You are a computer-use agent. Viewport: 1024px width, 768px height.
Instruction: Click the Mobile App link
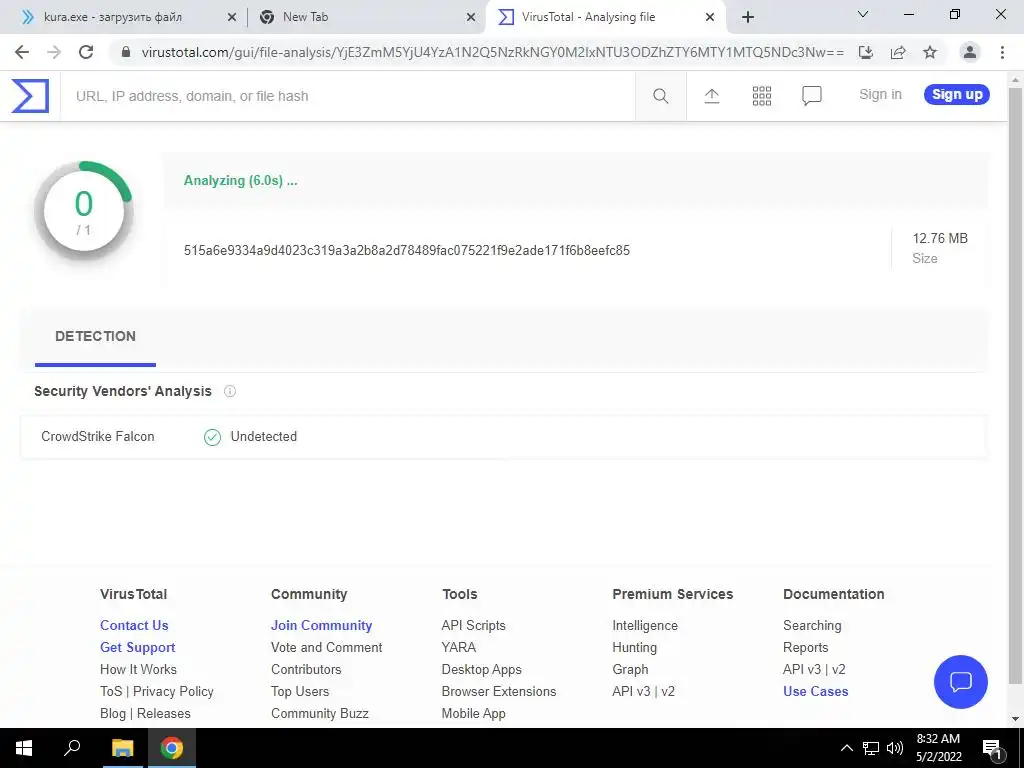tap(473, 714)
